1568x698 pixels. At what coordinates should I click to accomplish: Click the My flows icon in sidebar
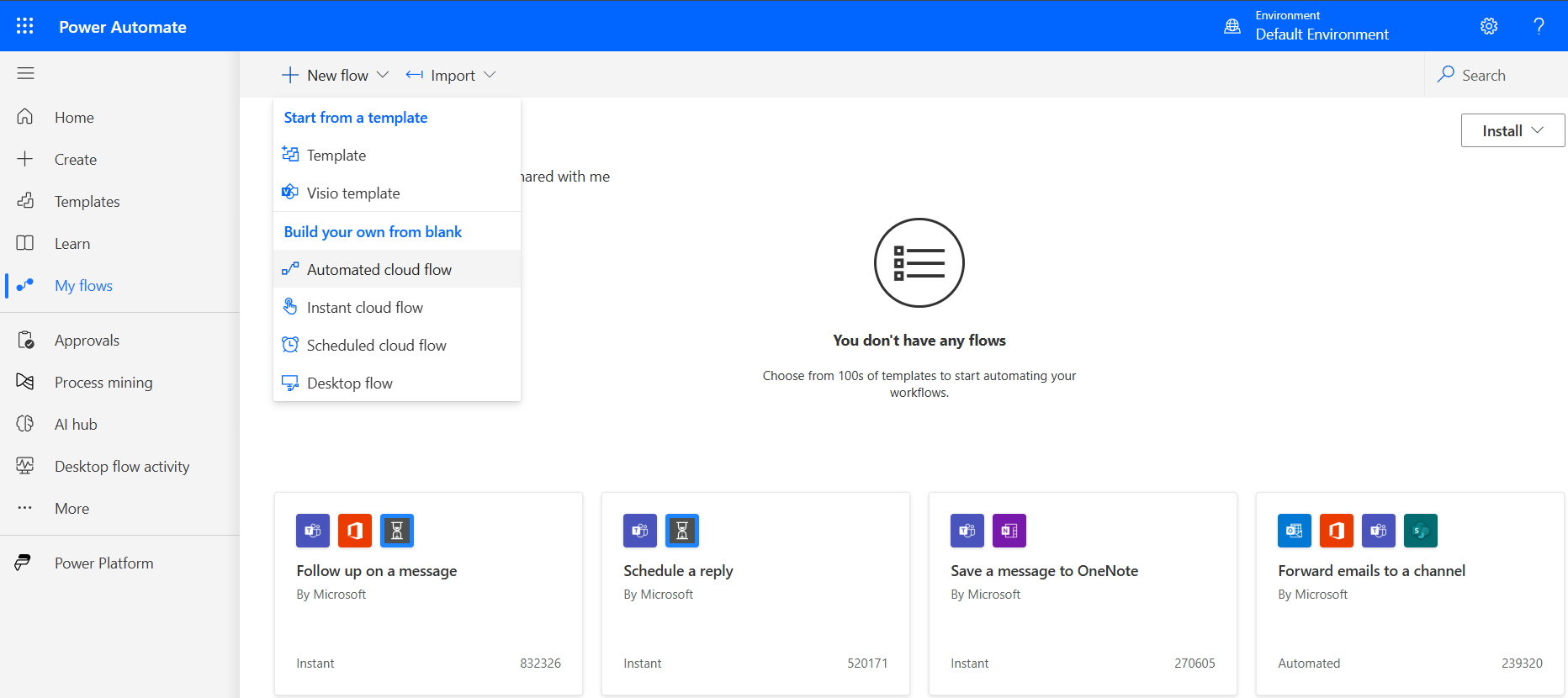25,285
